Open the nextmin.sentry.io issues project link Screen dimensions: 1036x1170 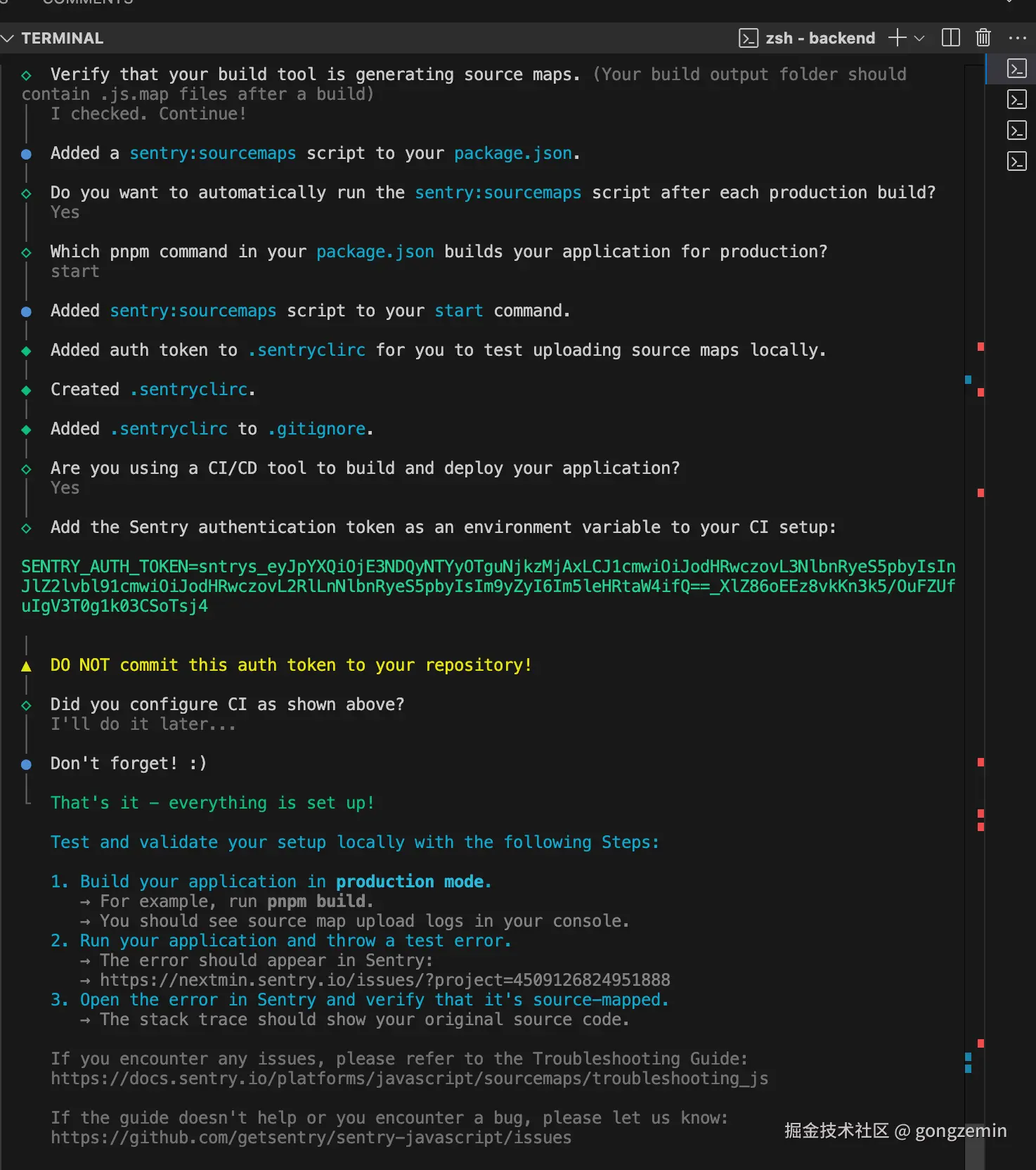point(385,979)
